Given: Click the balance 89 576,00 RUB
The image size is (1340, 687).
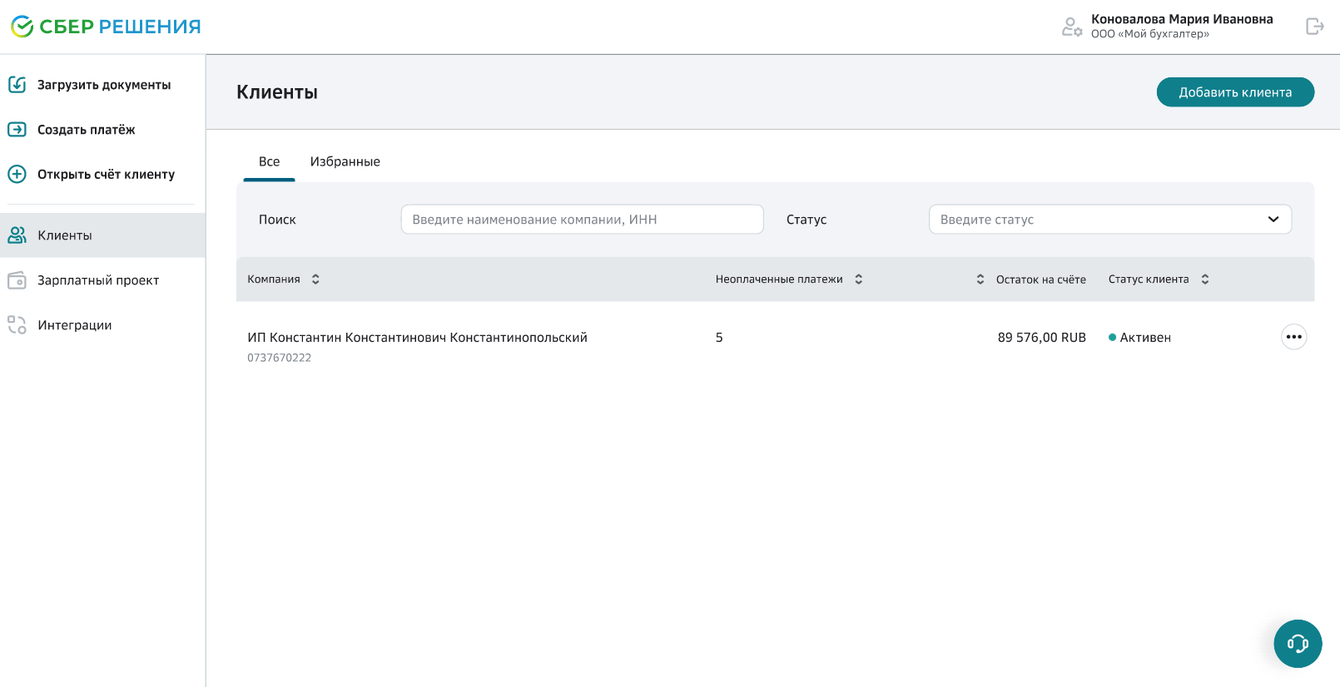Looking at the screenshot, I should pyautogui.click(x=1042, y=338).
